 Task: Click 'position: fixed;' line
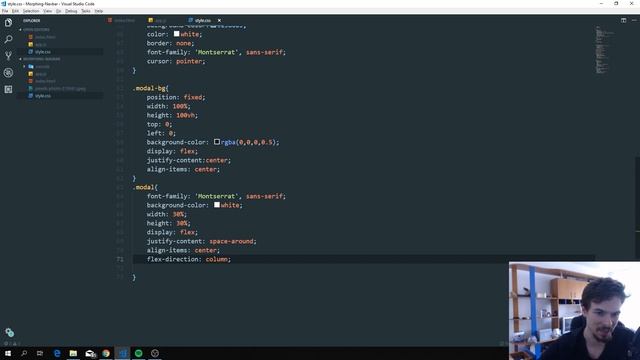click(x=176, y=97)
